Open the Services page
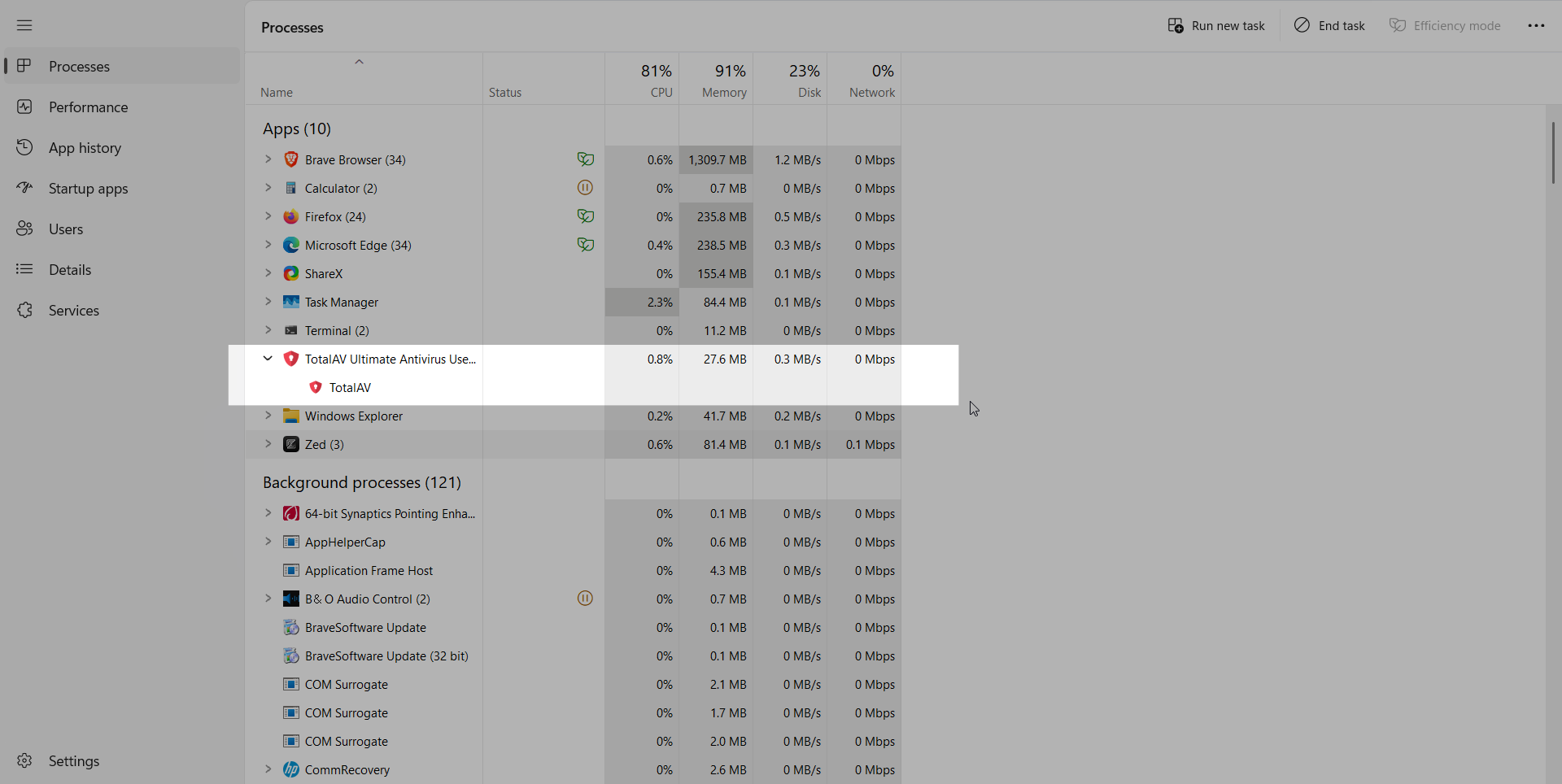1562x784 pixels. (x=122, y=310)
